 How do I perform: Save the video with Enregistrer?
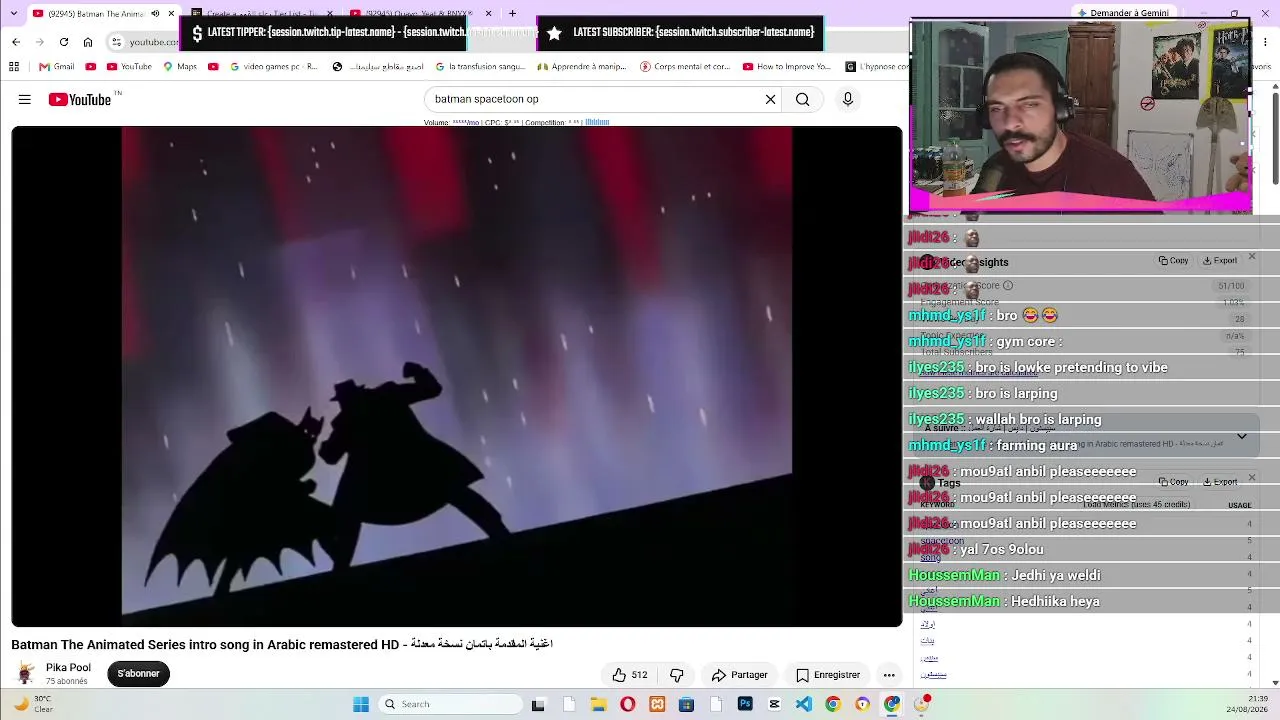(x=827, y=675)
